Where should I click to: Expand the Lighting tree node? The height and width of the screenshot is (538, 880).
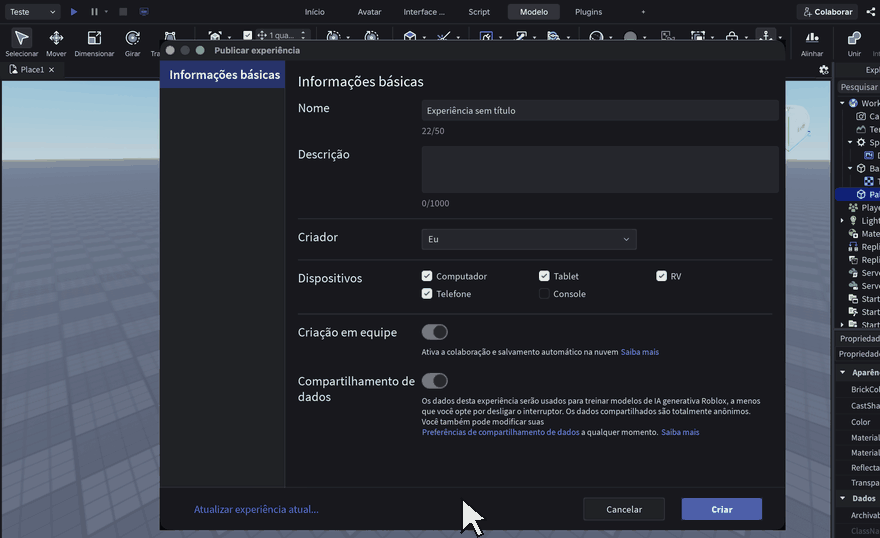tap(842, 220)
